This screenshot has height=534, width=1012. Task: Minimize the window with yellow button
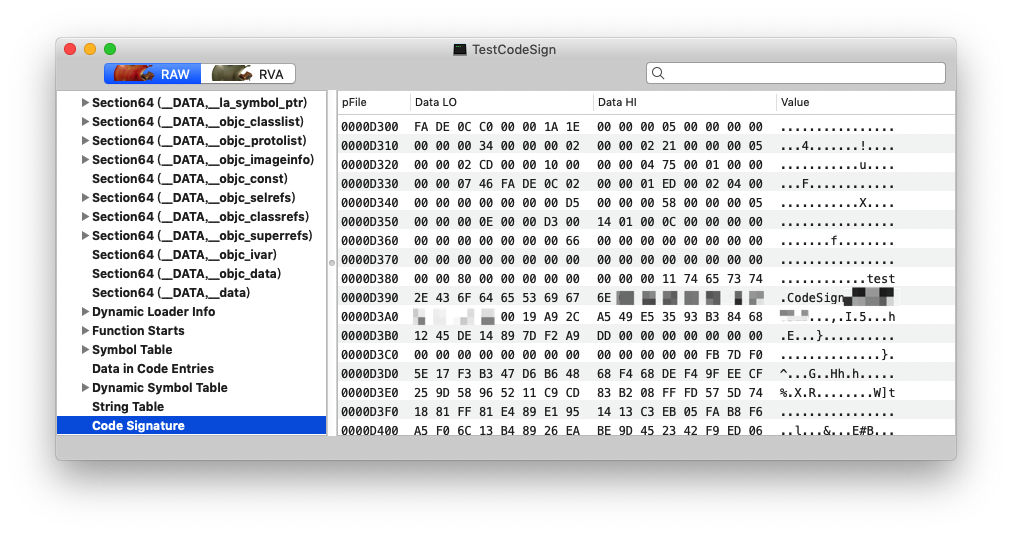click(x=90, y=49)
